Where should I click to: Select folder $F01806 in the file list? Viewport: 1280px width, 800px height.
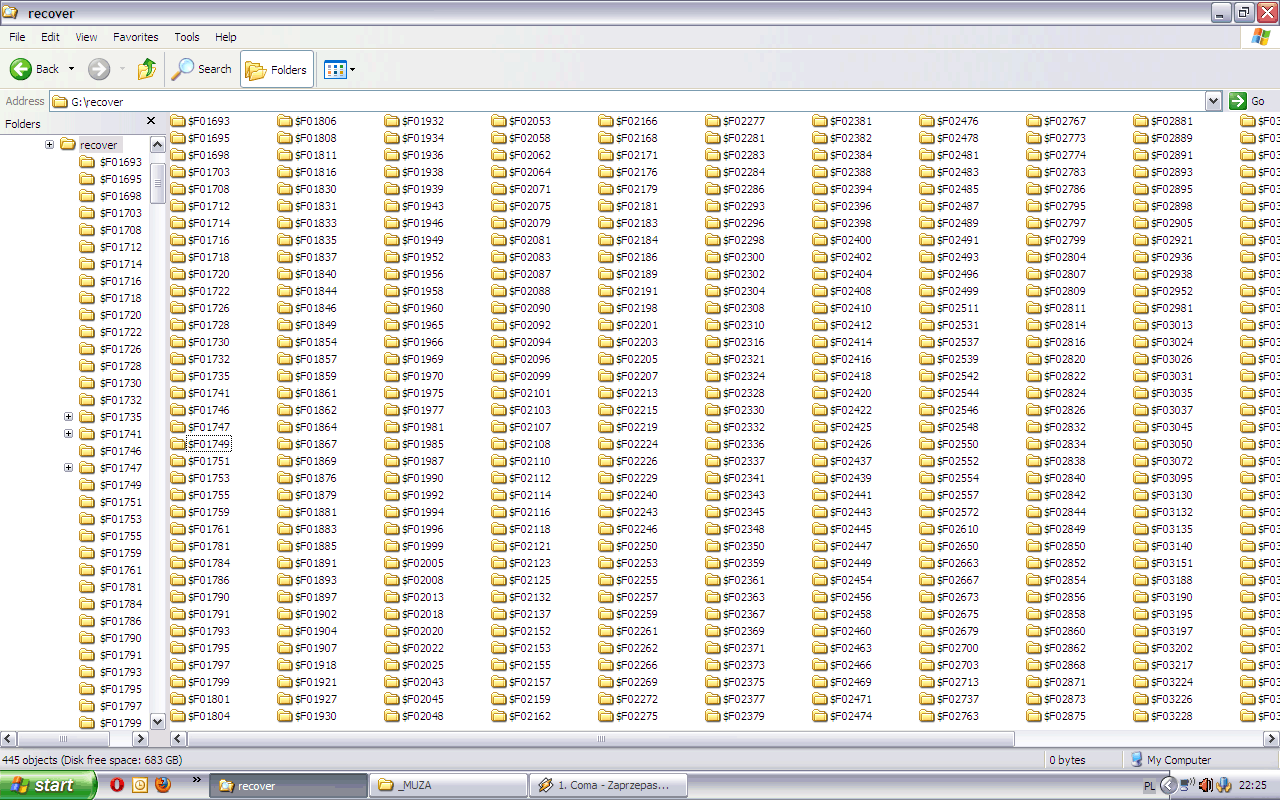pos(306,121)
